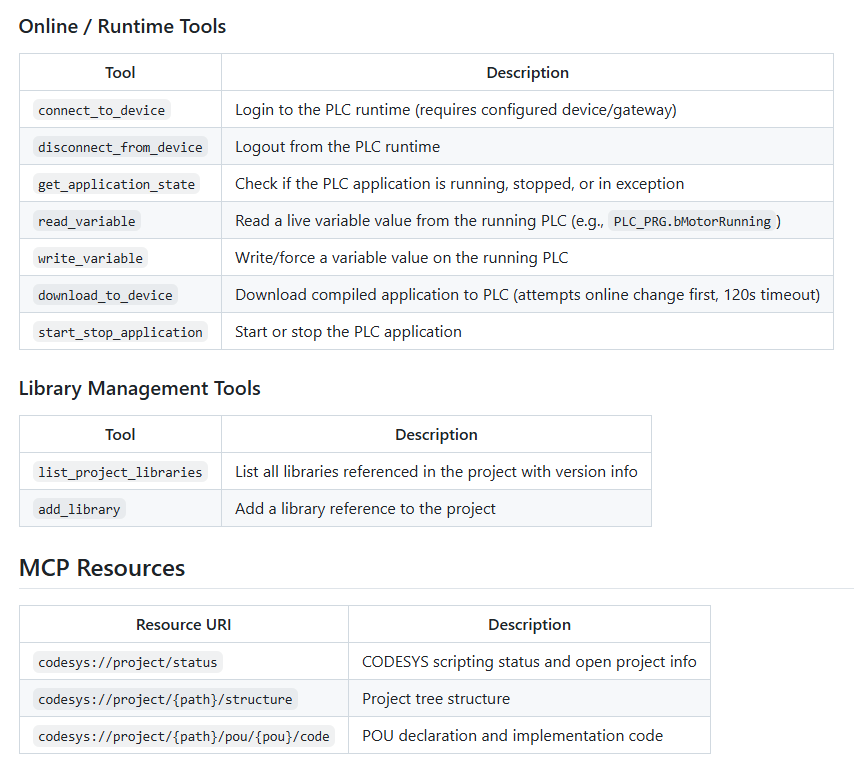
Task: Click the read_variable tool name
Action: point(86,221)
